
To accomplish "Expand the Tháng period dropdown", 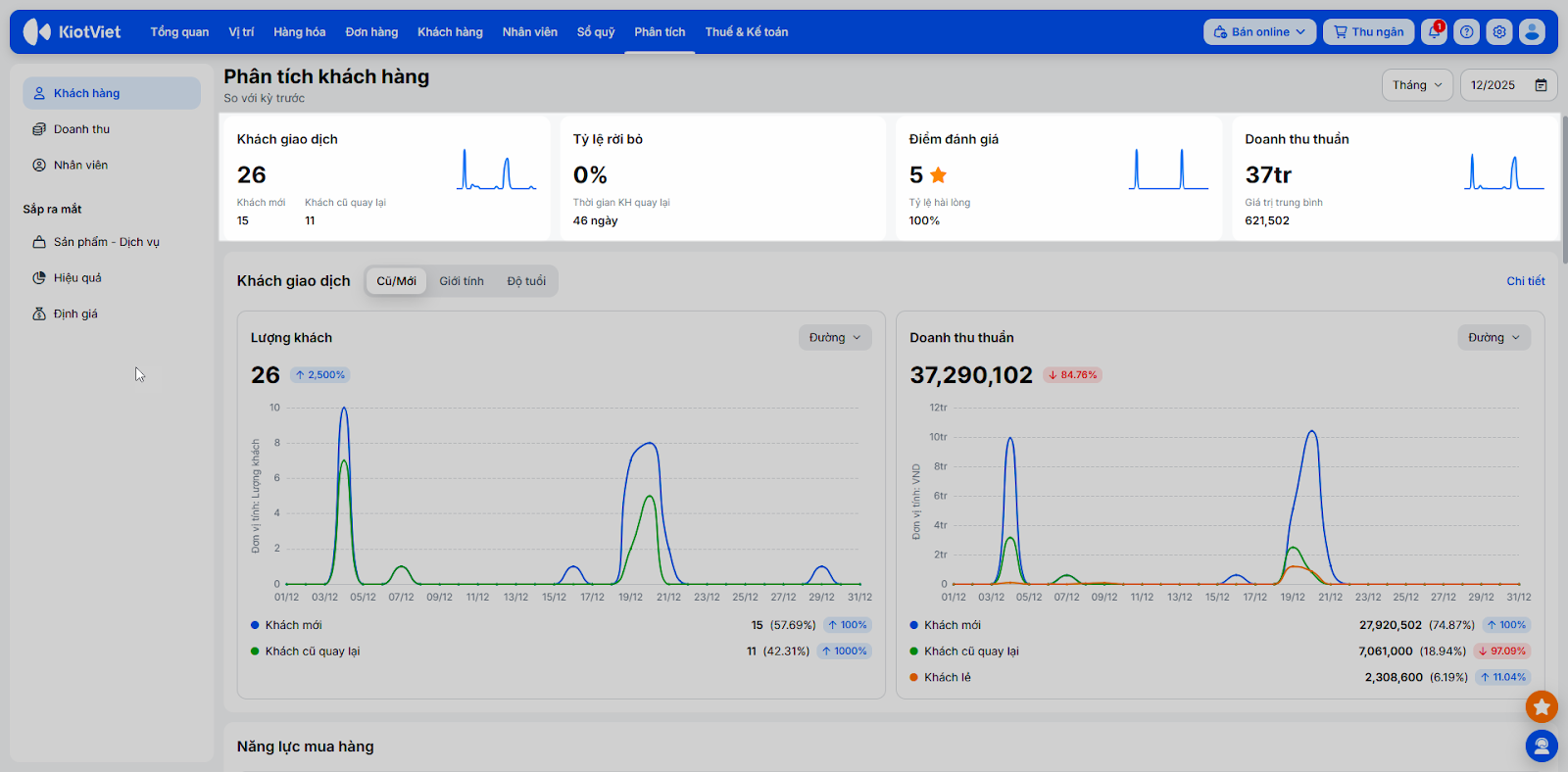I will (x=1417, y=85).
